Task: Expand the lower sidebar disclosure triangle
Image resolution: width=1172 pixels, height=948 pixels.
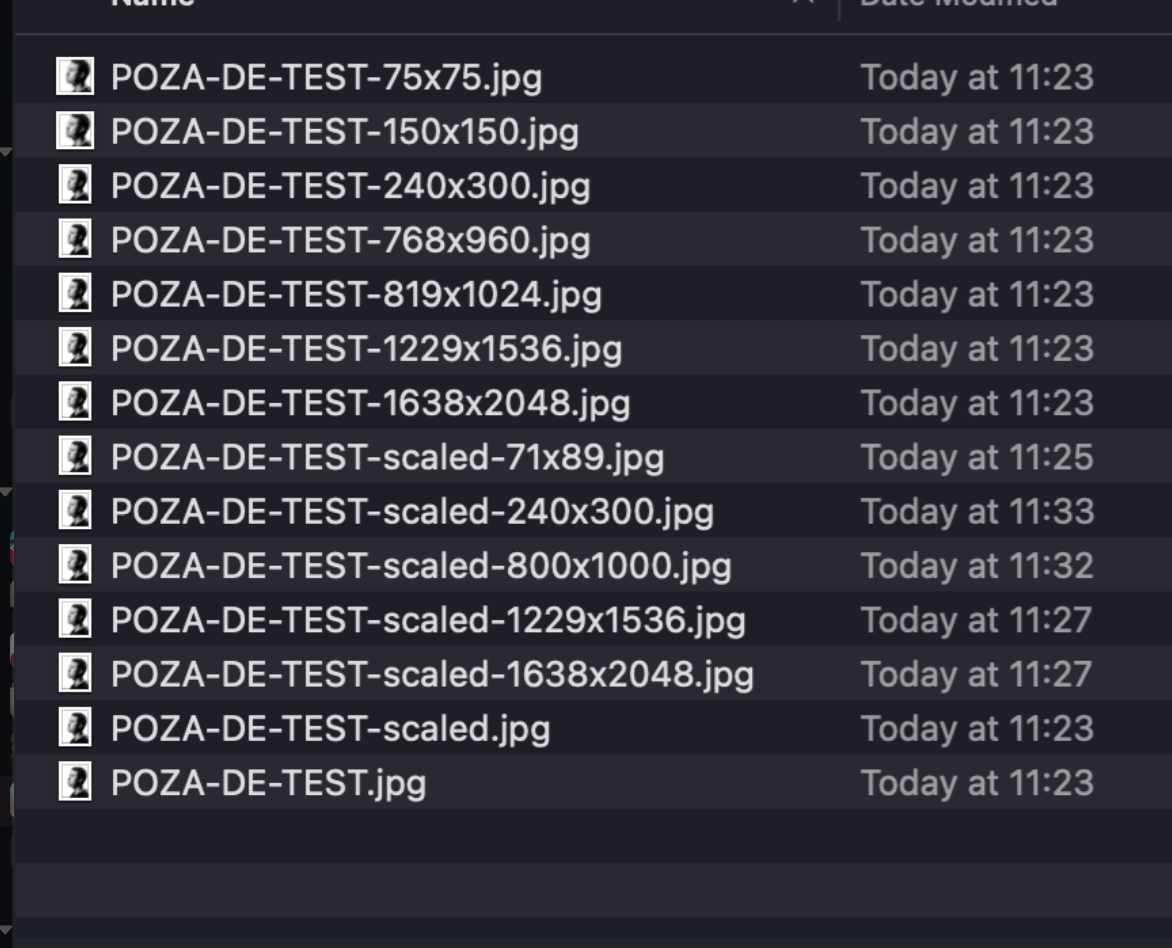Action: pos(8,491)
